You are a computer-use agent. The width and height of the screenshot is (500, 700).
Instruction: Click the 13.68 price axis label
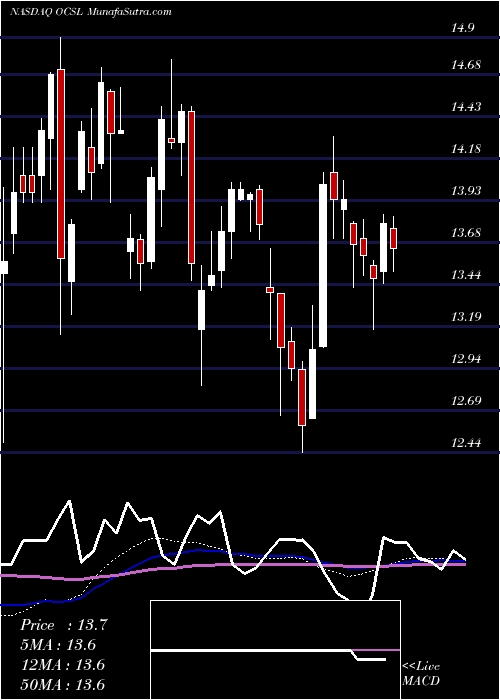(467, 233)
